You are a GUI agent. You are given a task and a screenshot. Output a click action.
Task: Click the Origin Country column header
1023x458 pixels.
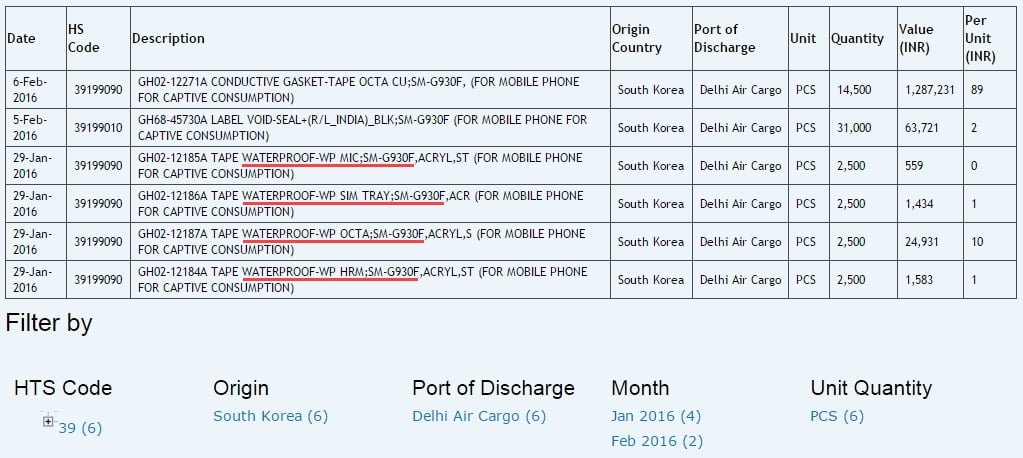click(637, 38)
